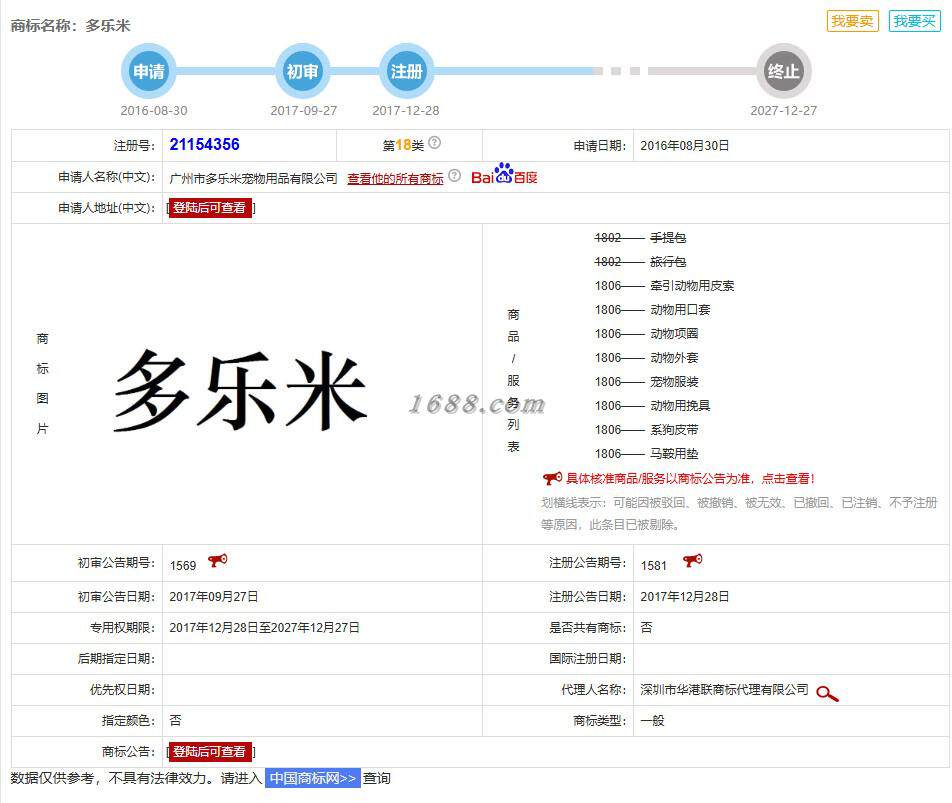Open registration number 21154356

205,144
